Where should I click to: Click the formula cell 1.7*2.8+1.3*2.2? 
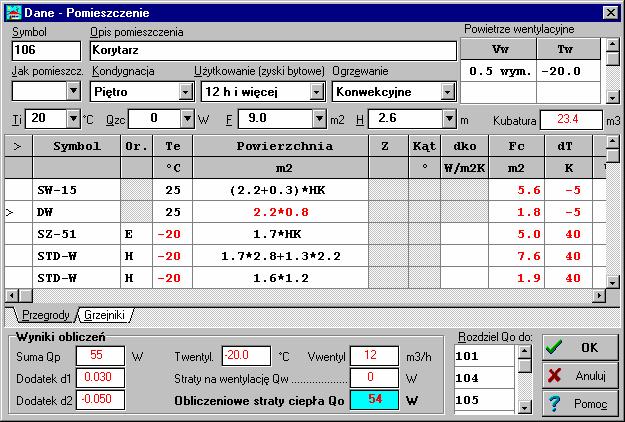click(x=281, y=256)
